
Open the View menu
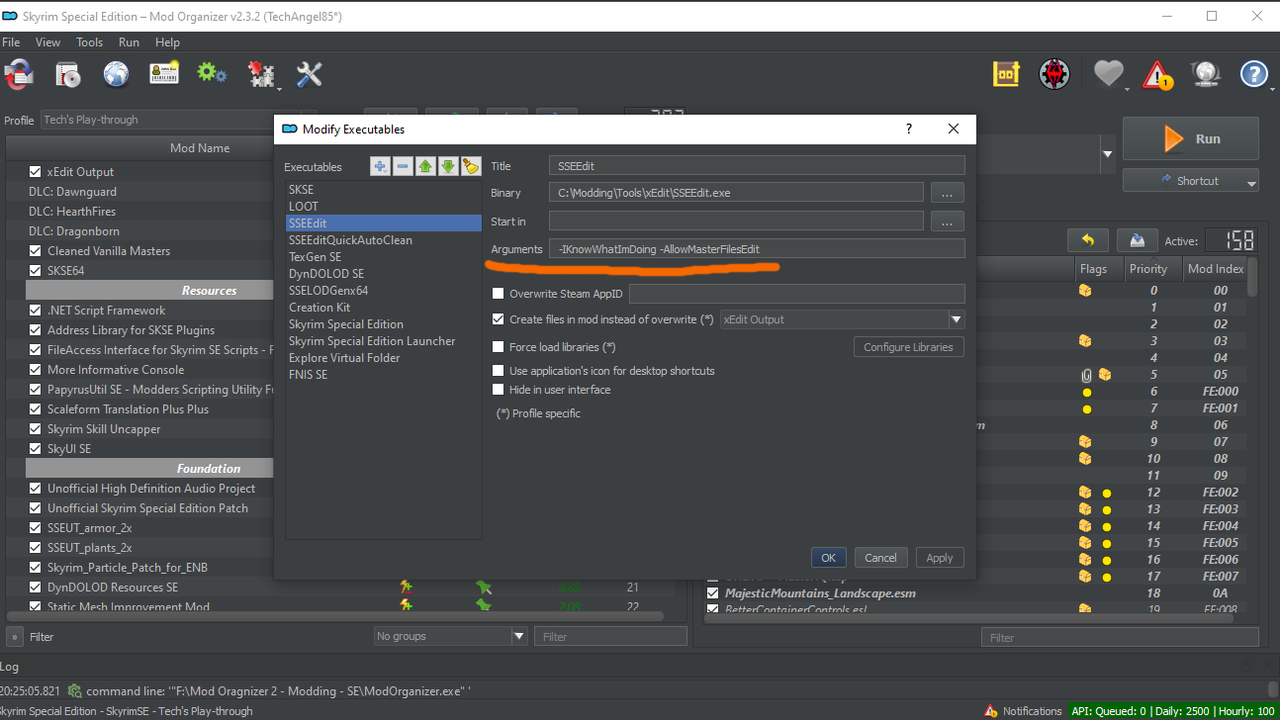tap(48, 42)
